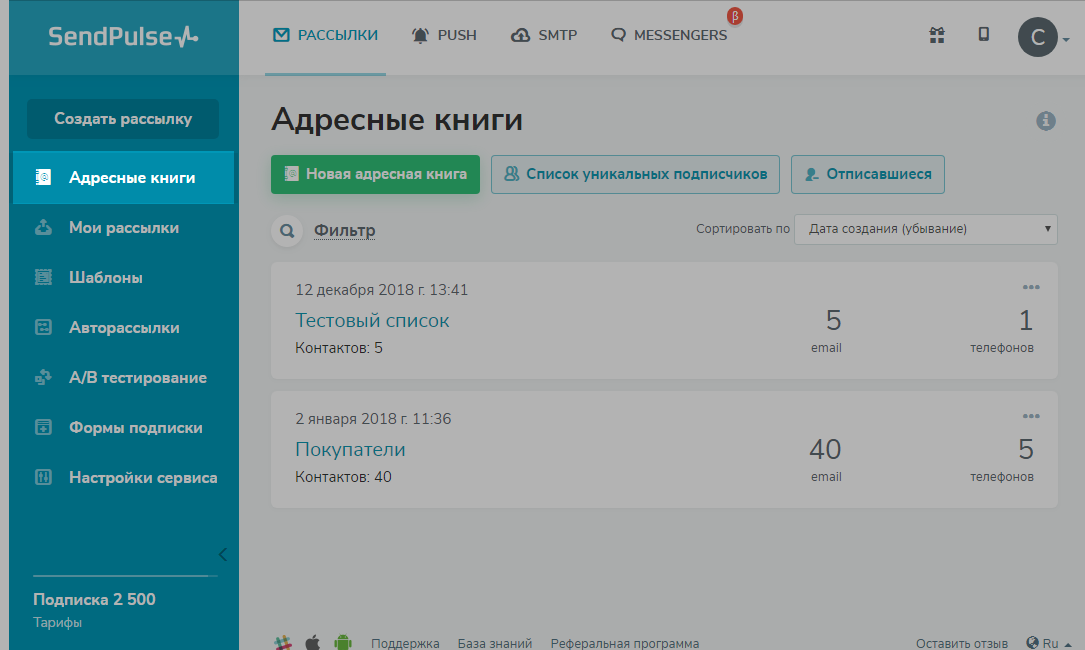Open the Apple app icon in footer
This screenshot has width=1085, height=650.
pyautogui.click(x=312, y=642)
